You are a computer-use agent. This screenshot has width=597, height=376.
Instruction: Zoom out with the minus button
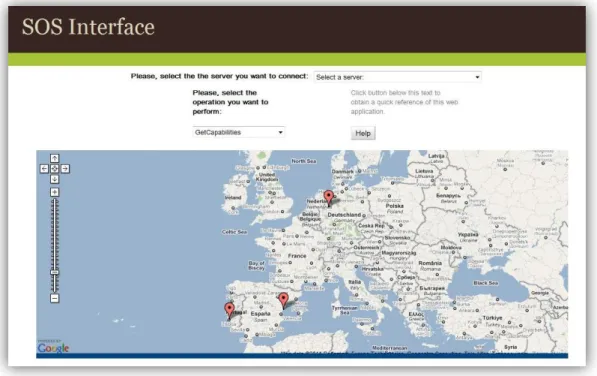(54, 298)
